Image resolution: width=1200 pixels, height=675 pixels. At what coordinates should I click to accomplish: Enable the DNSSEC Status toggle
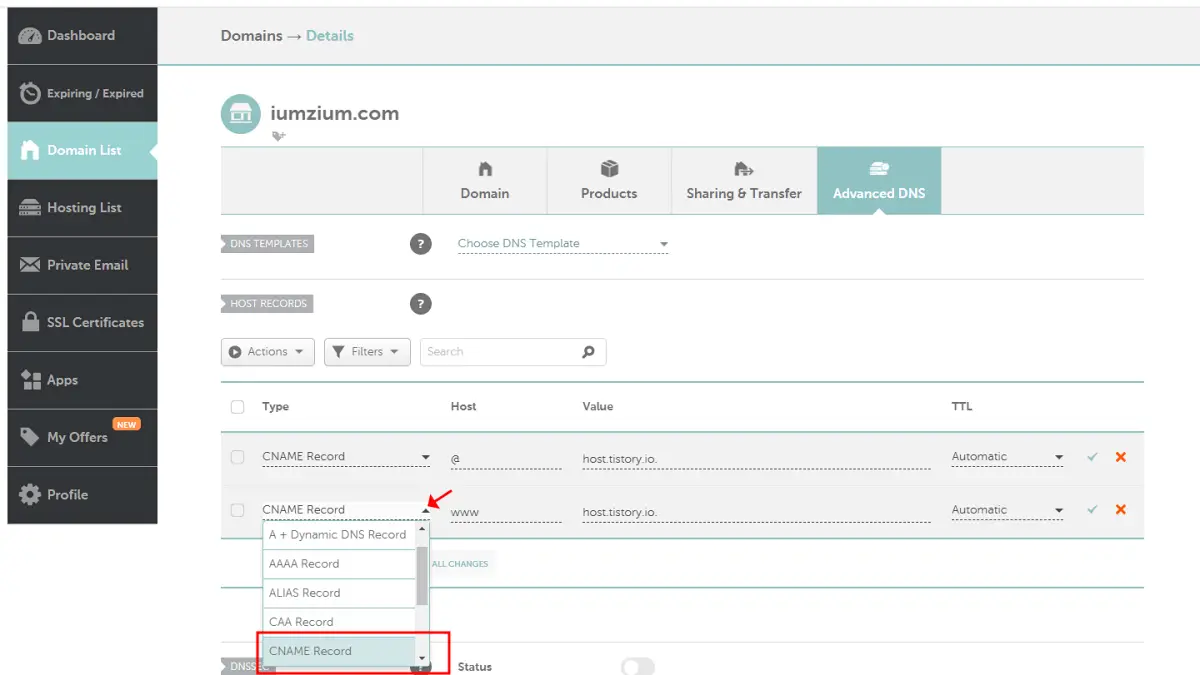pos(637,666)
